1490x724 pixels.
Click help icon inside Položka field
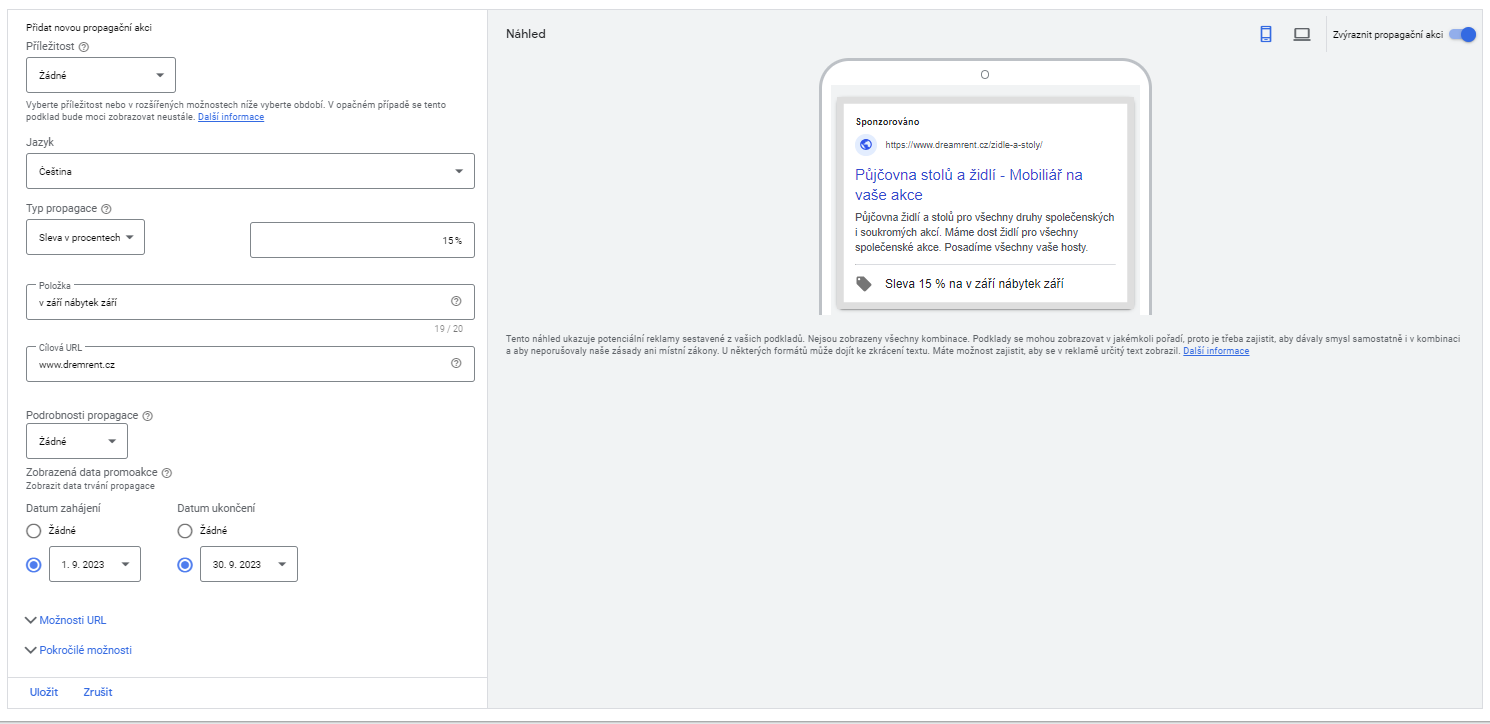456,301
